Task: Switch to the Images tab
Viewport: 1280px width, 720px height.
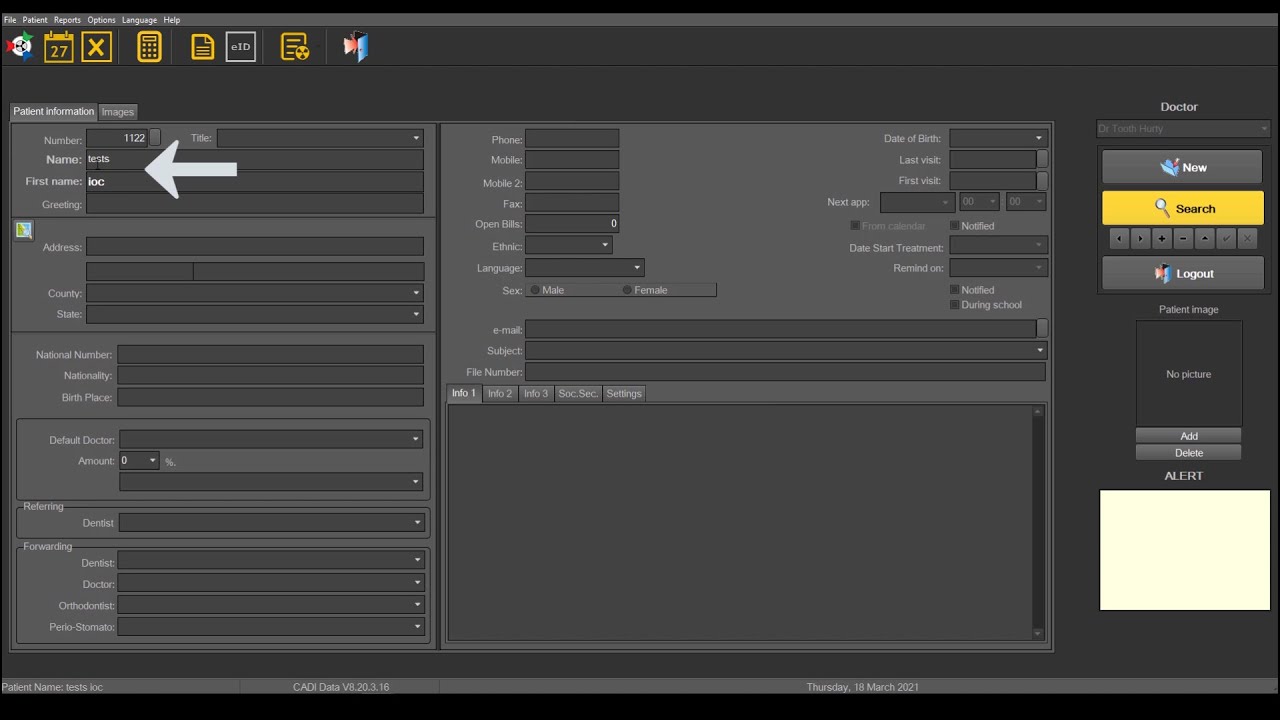Action: (x=117, y=112)
